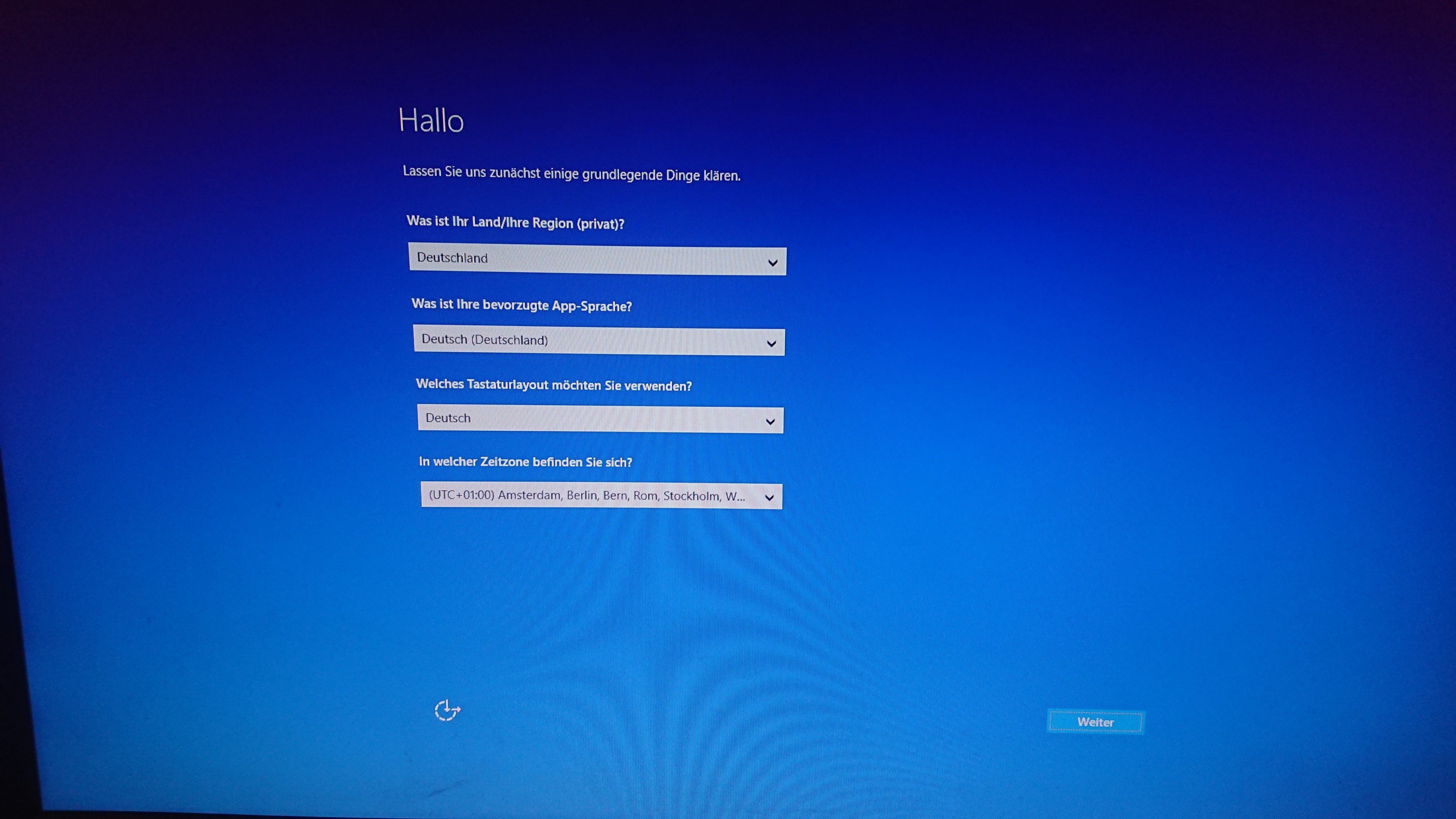1456x819 pixels.
Task: Click the 'bevorzugte App-Sprache' question label
Action: click(x=521, y=305)
